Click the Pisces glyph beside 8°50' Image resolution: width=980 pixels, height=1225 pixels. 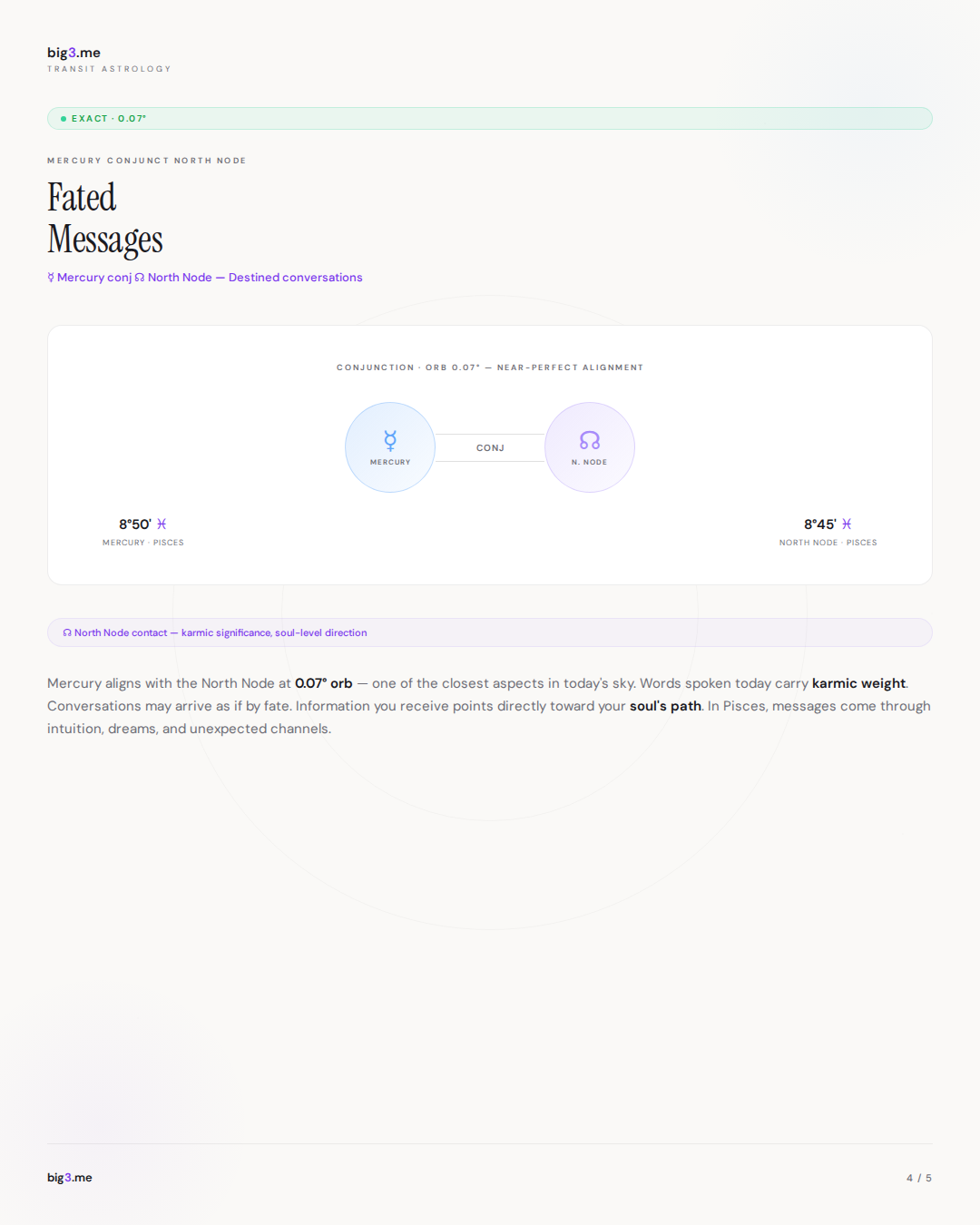coord(162,524)
